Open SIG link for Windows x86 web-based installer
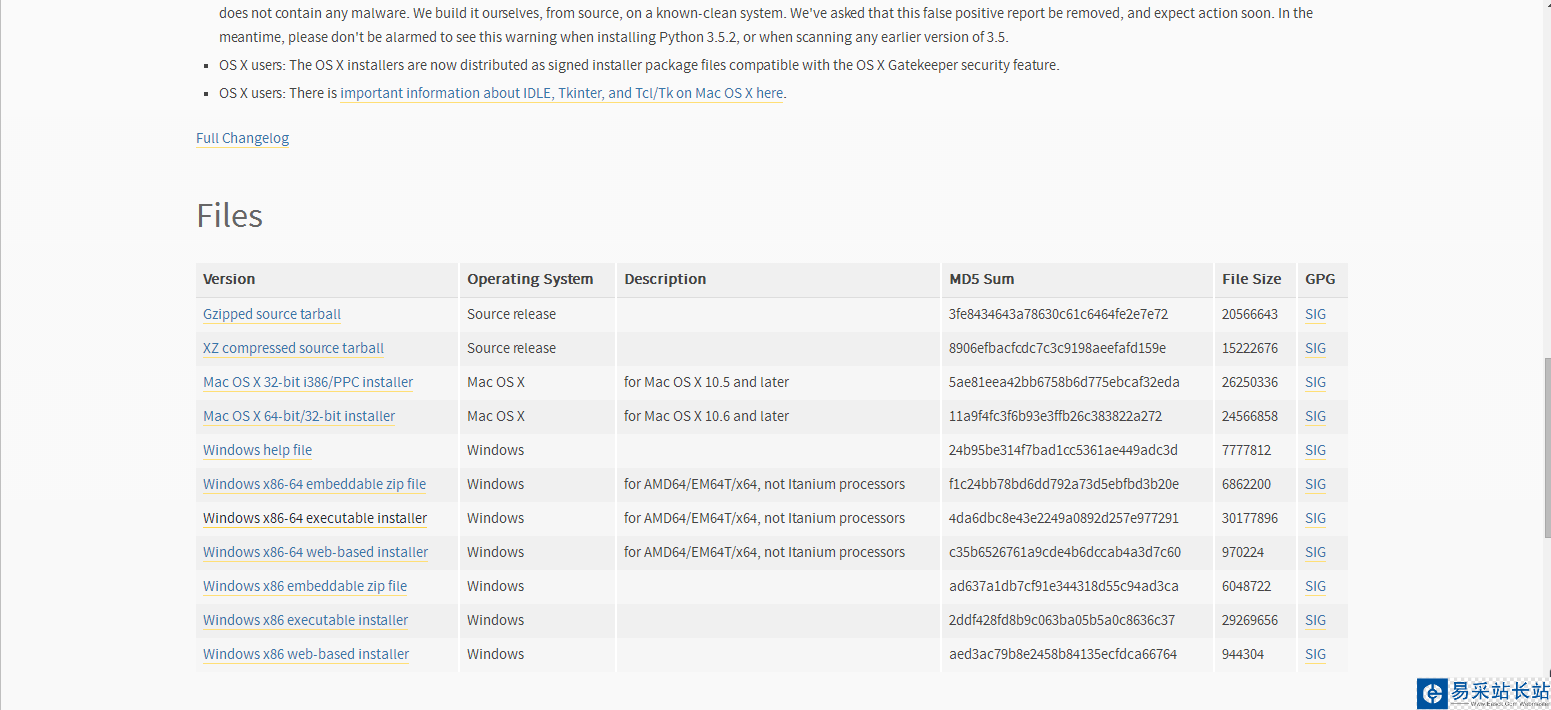Viewport: 1551px width, 710px height. [x=1315, y=654]
